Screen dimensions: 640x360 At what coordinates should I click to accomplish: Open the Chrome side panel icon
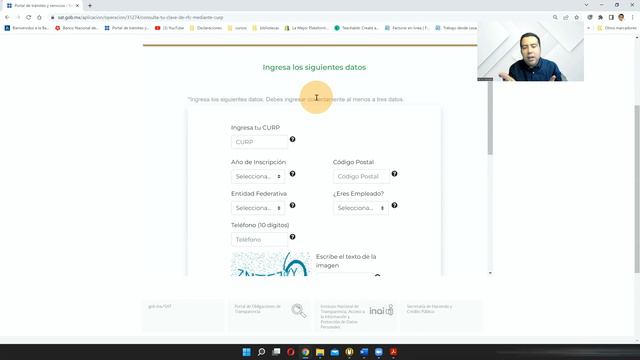(611, 18)
